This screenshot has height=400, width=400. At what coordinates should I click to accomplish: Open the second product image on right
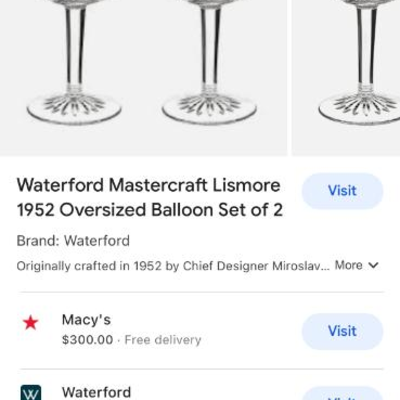[x=346, y=77]
